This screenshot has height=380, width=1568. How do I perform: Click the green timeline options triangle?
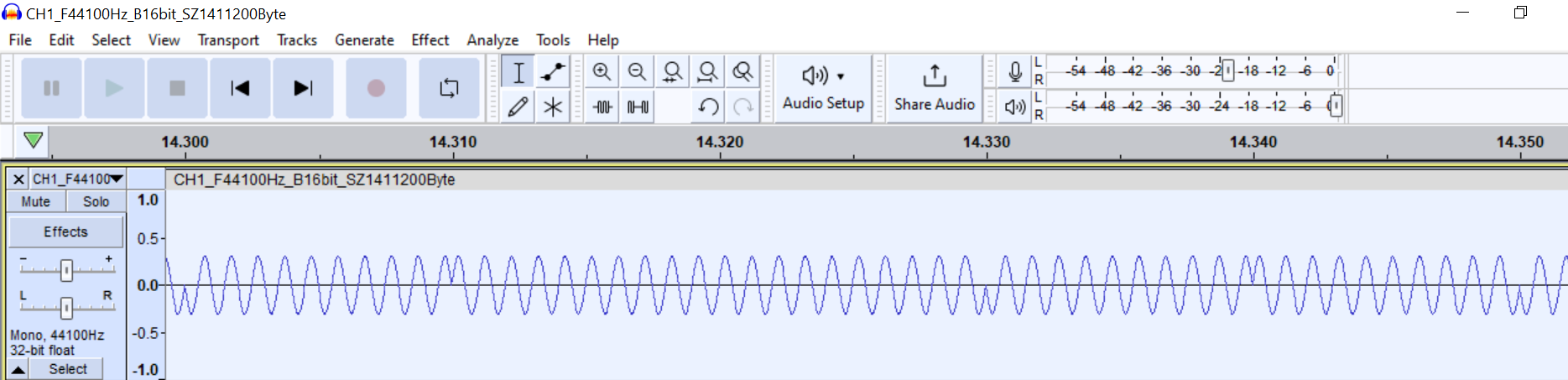point(33,140)
